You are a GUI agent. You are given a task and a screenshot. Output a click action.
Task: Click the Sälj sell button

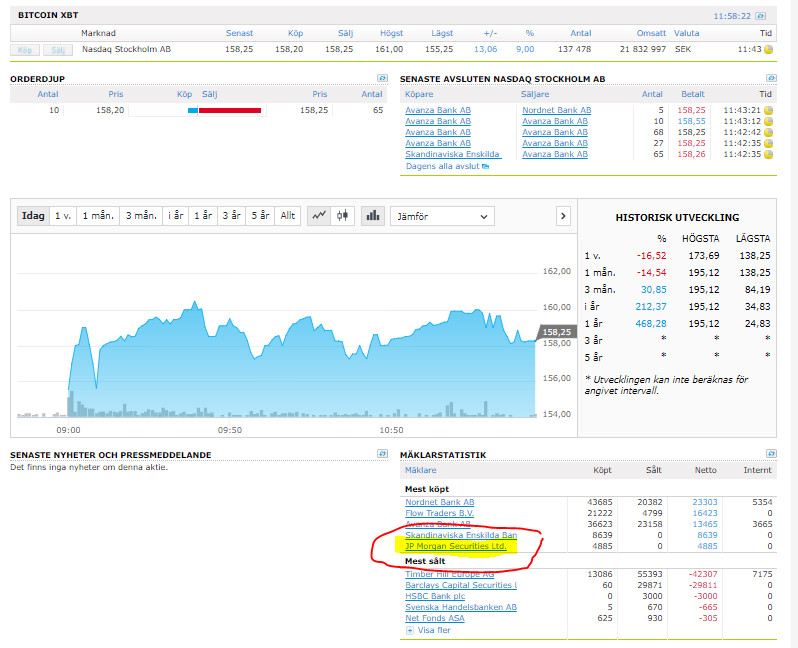(58, 50)
